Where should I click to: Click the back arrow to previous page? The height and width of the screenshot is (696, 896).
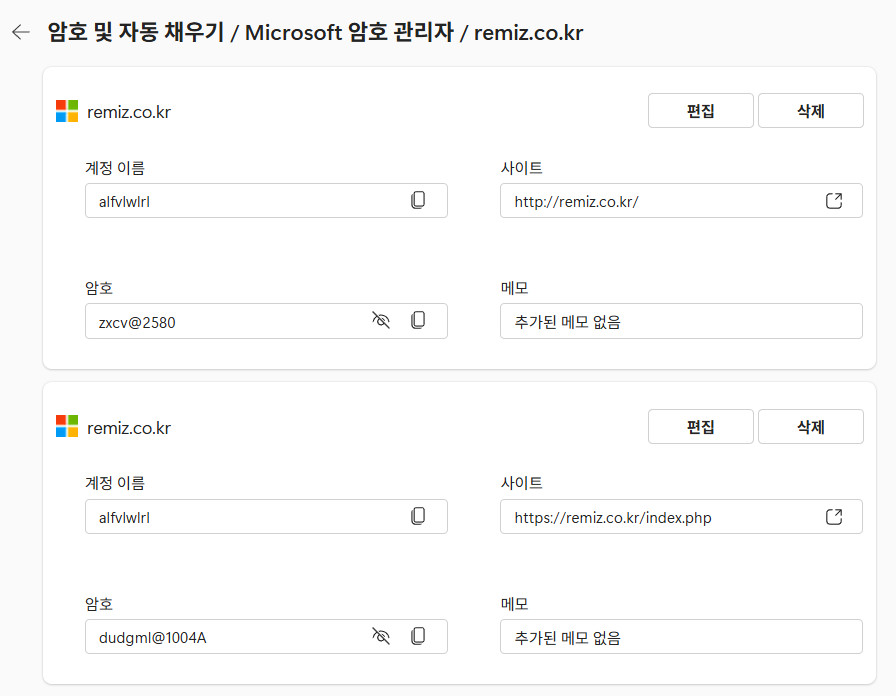(21, 32)
